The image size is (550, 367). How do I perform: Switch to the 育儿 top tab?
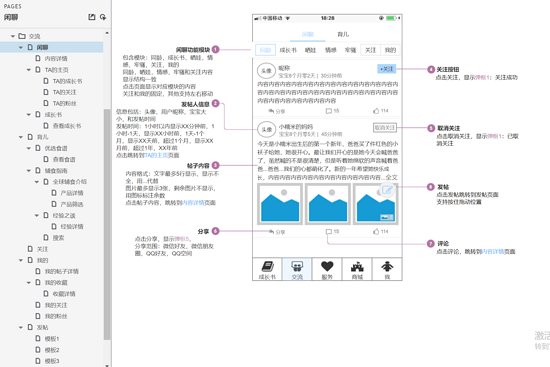pyautogui.click(x=343, y=34)
